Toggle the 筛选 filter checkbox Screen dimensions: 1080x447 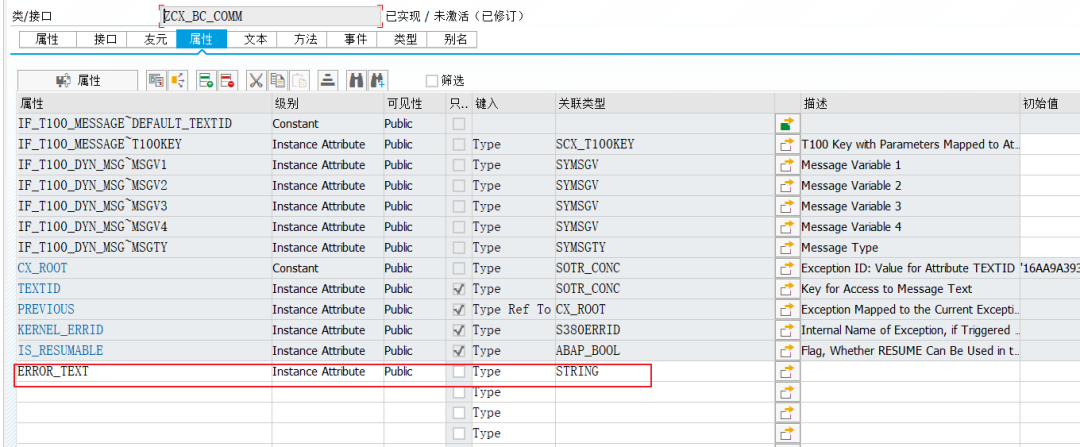pyautogui.click(x=432, y=81)
